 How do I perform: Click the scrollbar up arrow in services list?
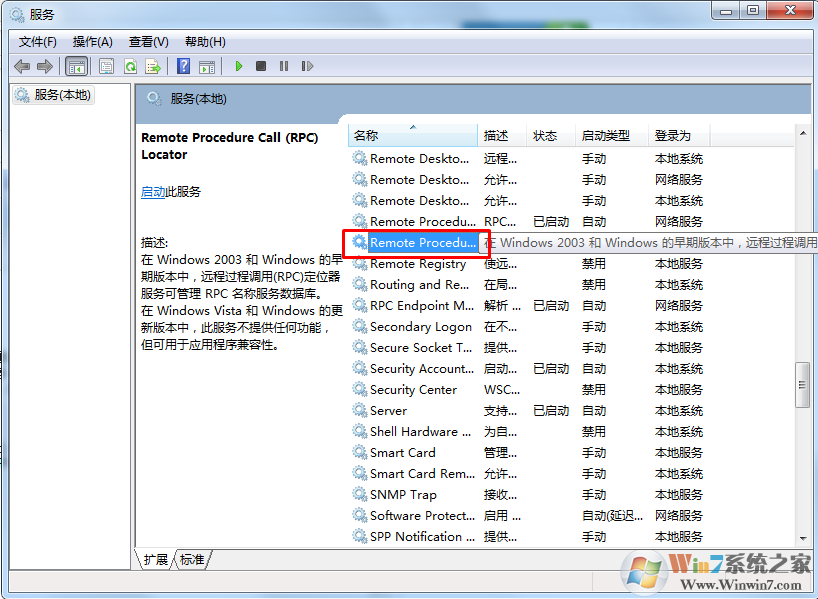click(803, 134)
